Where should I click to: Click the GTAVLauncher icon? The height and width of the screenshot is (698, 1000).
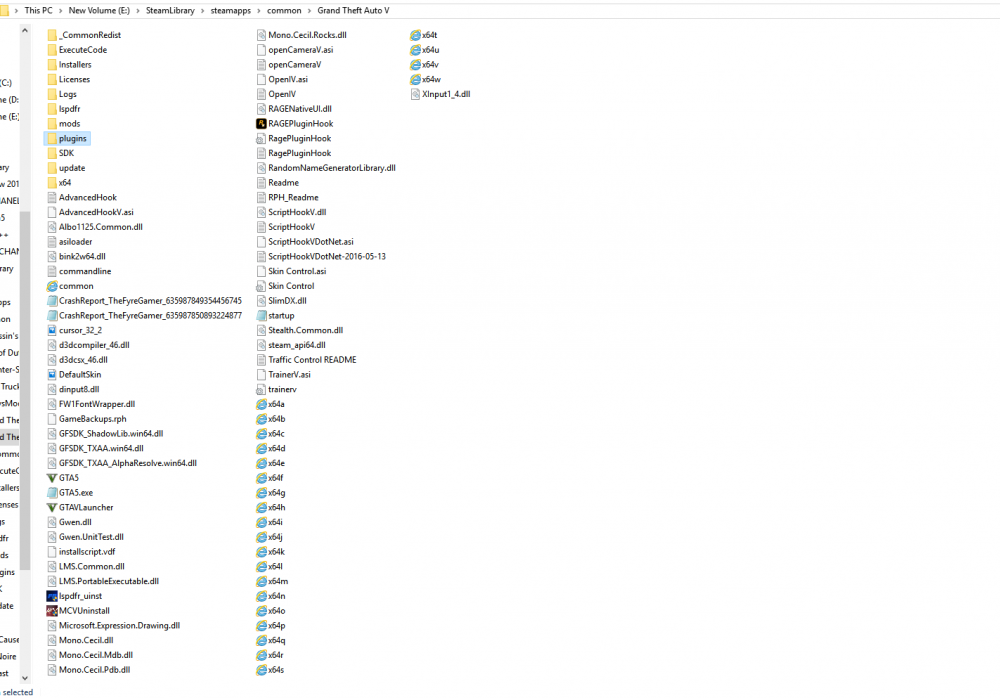tap(52, 508)
